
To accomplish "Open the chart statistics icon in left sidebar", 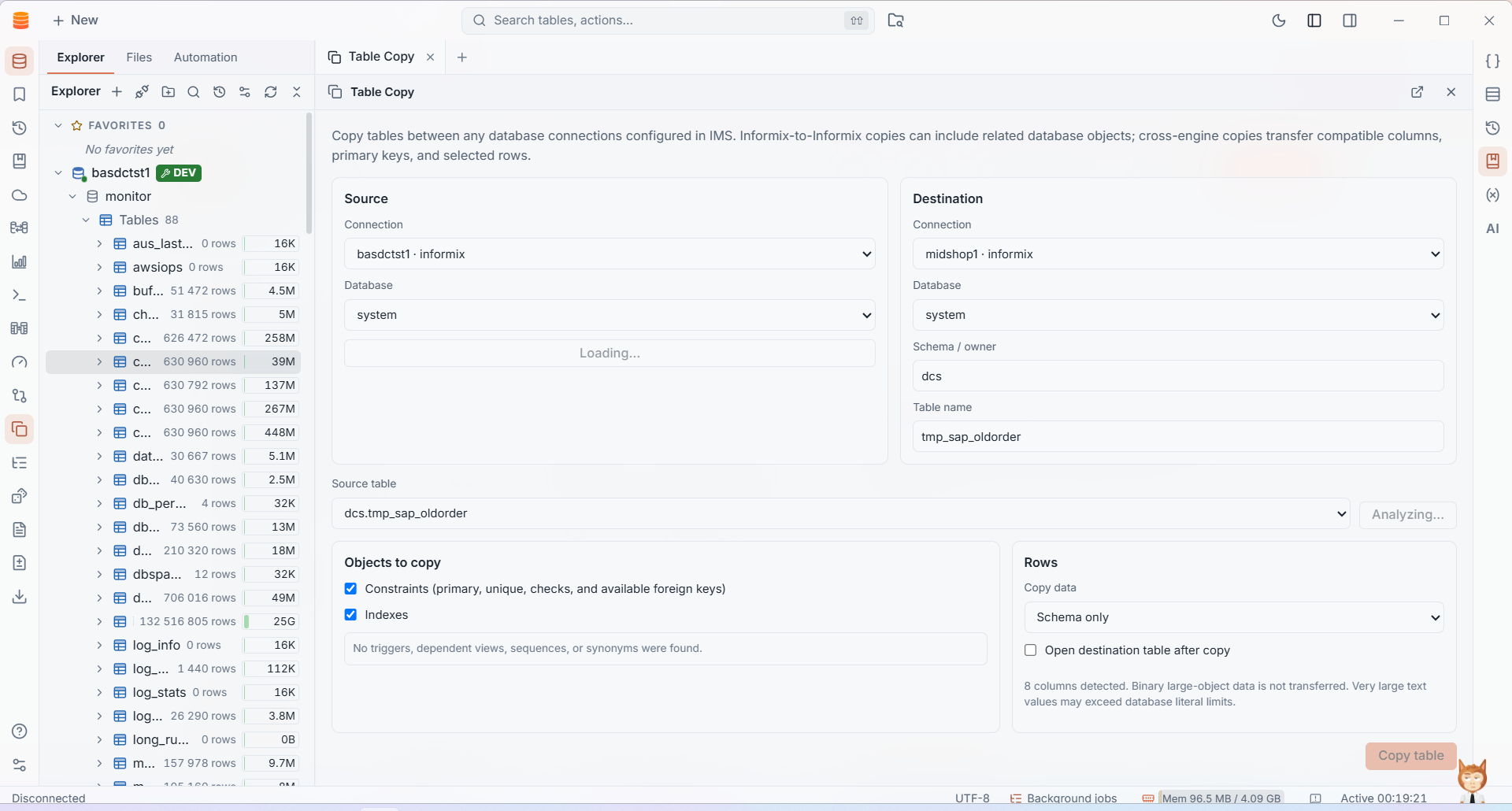I will [20, 262].
